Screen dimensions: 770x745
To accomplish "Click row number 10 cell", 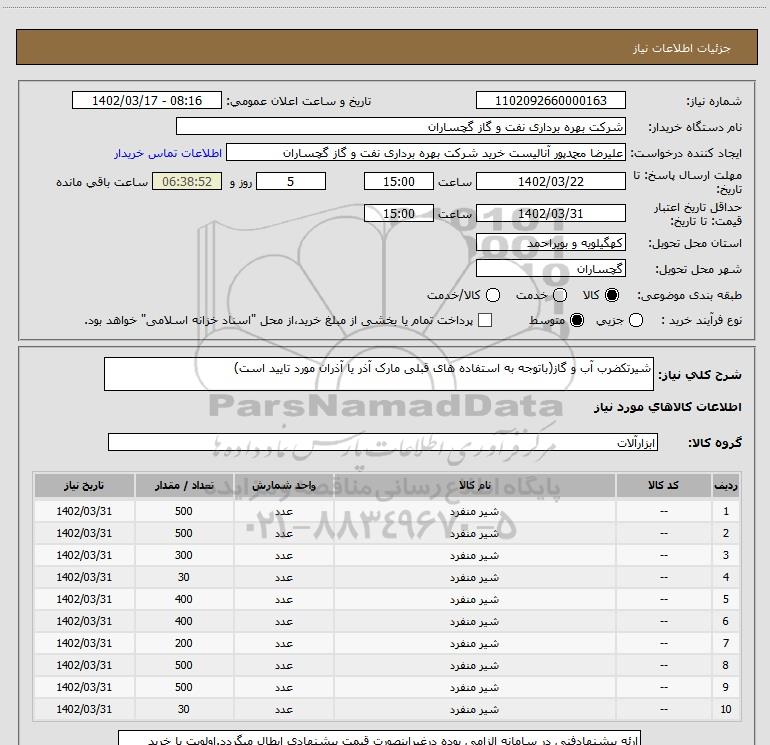I will point(726,709).
